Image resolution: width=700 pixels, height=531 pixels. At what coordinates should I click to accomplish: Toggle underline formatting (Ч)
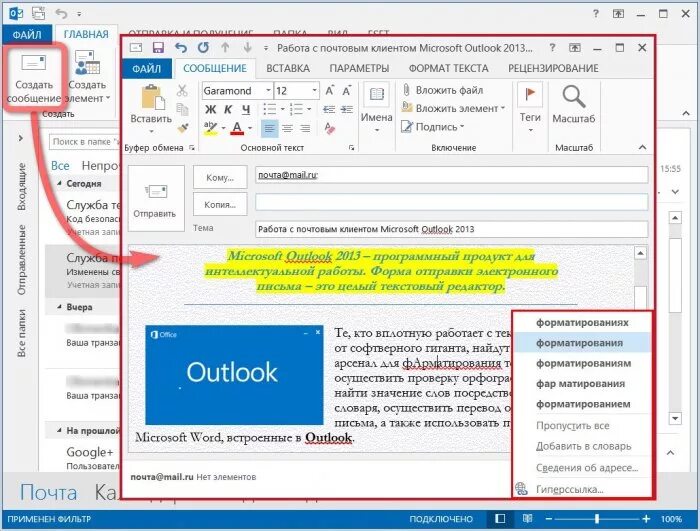pos(246,109)
